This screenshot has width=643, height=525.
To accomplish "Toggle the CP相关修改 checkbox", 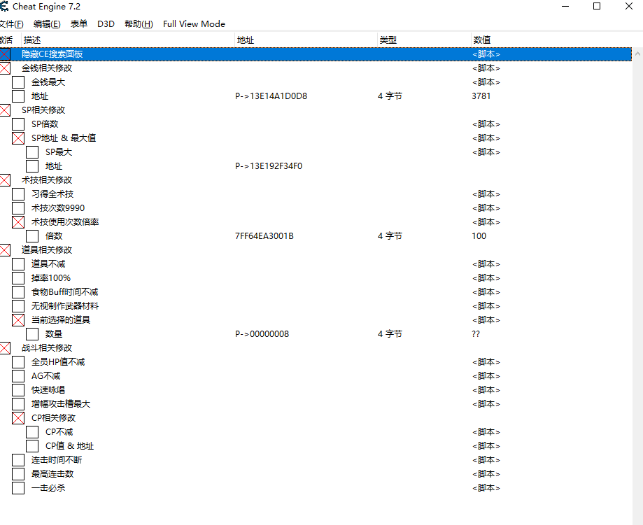I will (x=18, y=418).
